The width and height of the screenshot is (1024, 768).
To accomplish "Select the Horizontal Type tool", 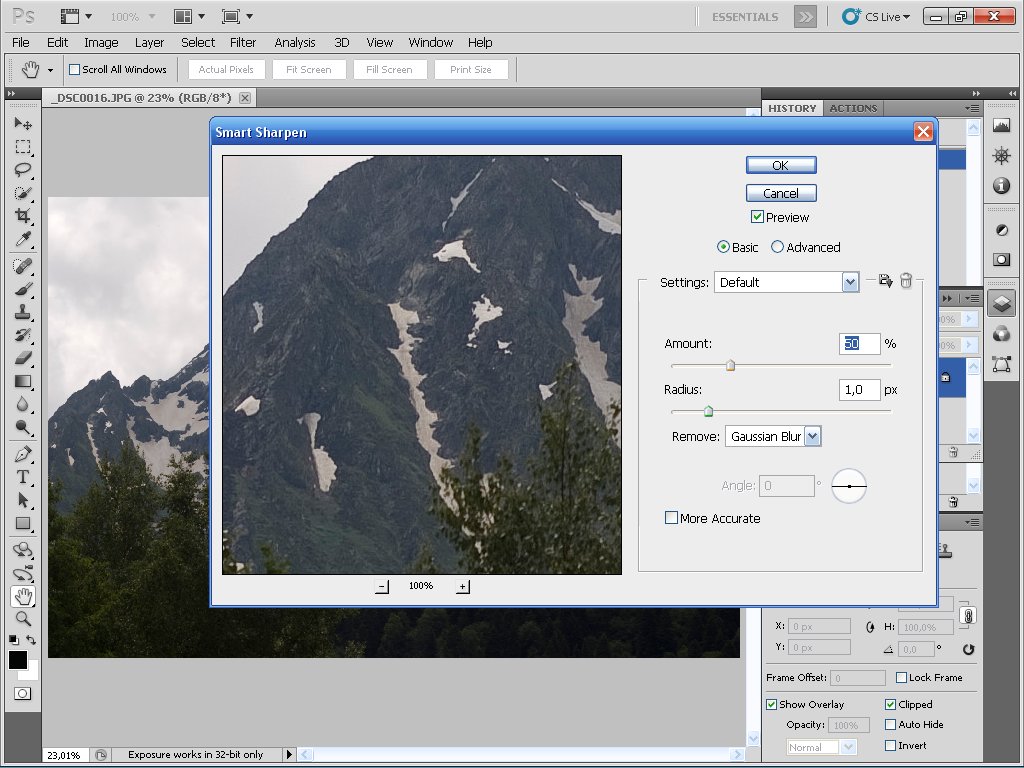I will (23, 476).
